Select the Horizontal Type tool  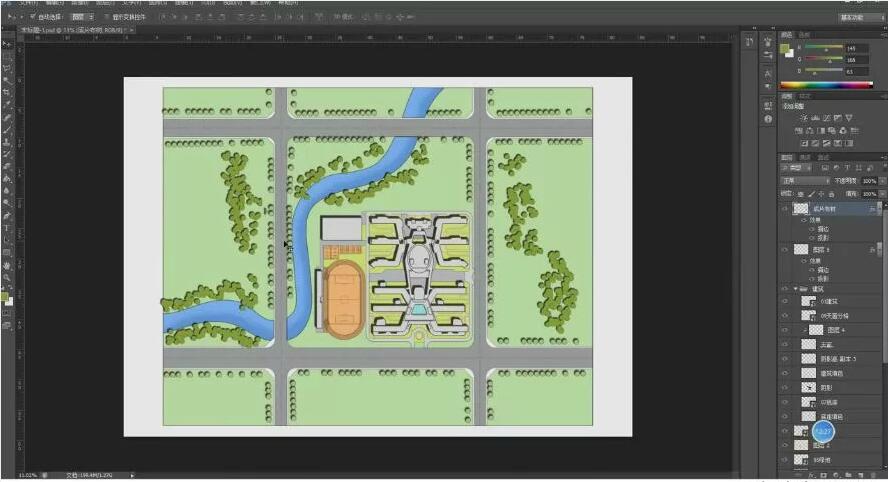coord(6,228)
